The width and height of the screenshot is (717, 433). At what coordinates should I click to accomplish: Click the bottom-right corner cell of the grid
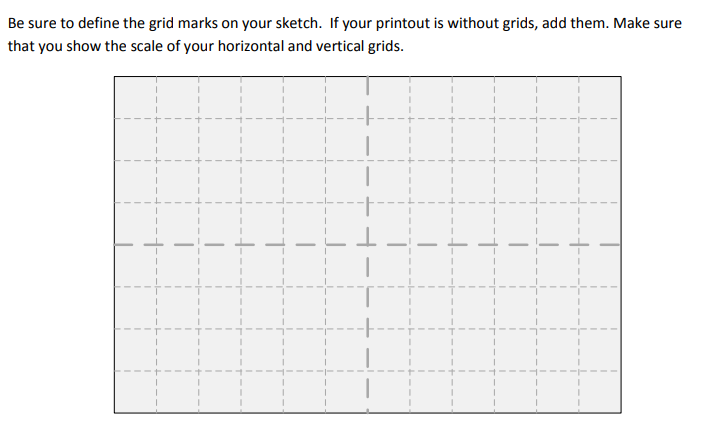(x=600, y=392)
